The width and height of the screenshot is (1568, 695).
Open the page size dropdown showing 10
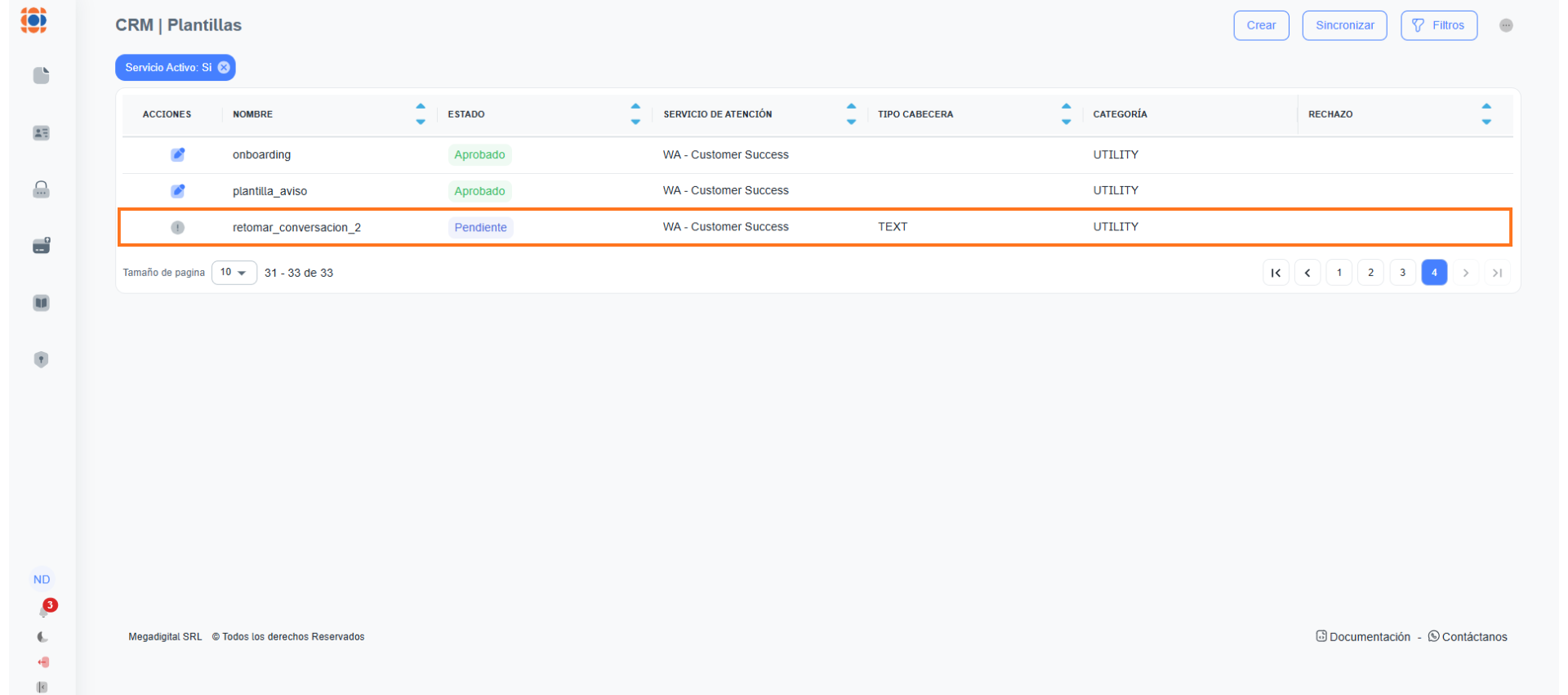(234, 273)
